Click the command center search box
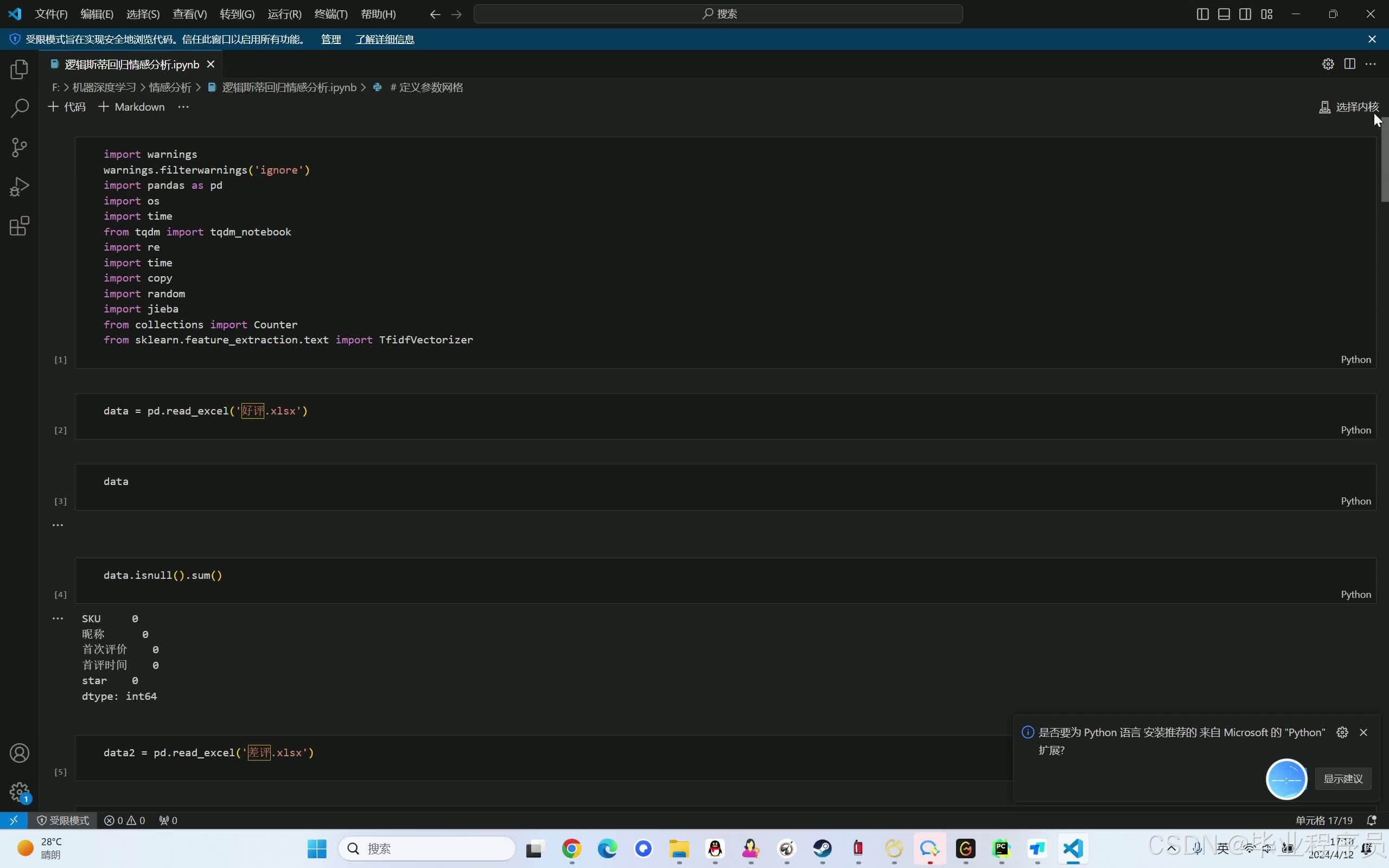Viewport: 1389px width, 868px height. pyautogui.click(x=718, y=14)
